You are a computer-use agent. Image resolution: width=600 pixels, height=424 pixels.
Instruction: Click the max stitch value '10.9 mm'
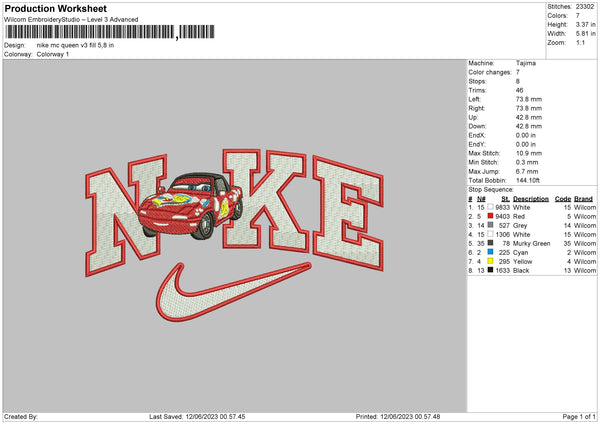pyautogui.click(x=529, y=153)
